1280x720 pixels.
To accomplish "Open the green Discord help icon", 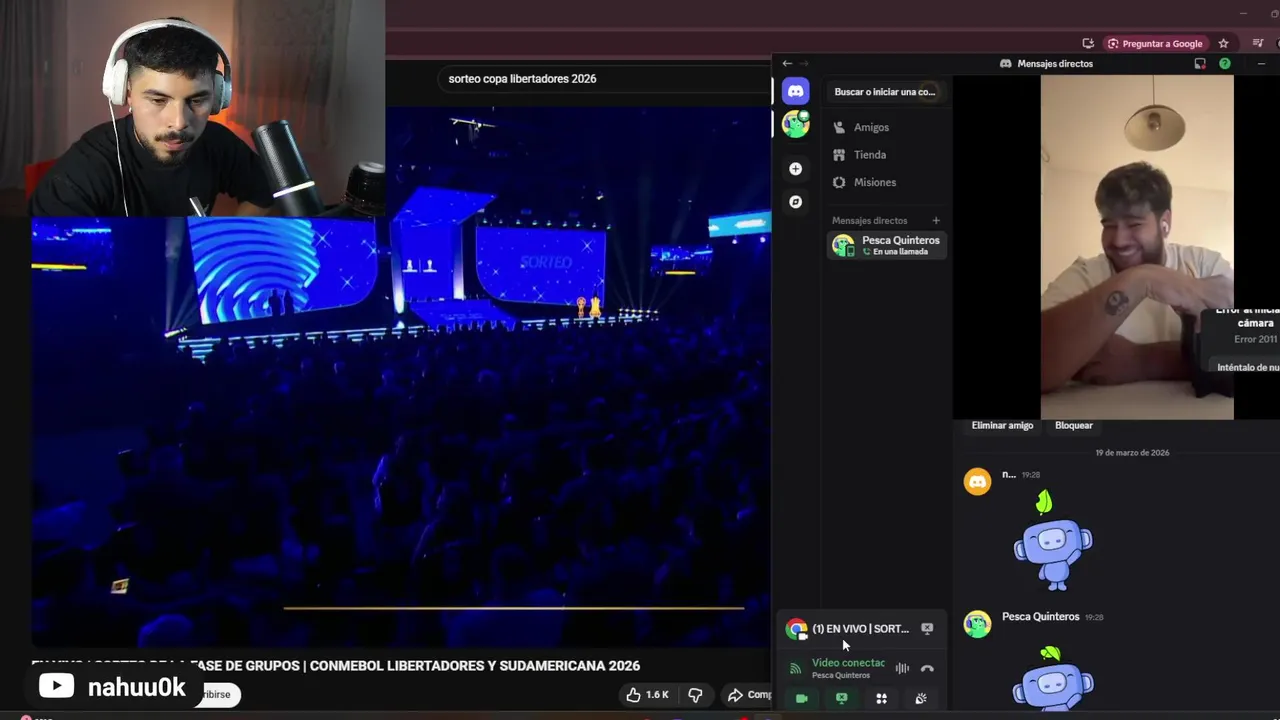I will coord(1225,63).
